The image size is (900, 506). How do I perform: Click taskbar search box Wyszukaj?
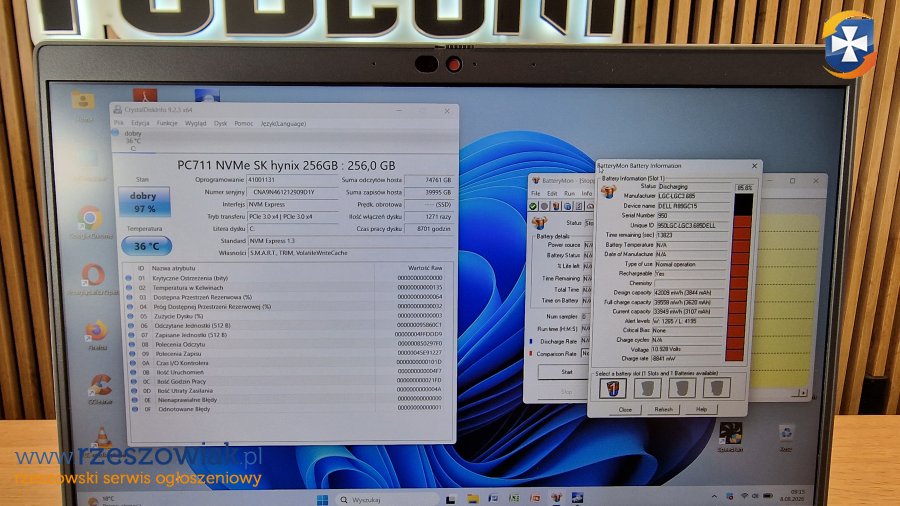(x=386, y=500)
